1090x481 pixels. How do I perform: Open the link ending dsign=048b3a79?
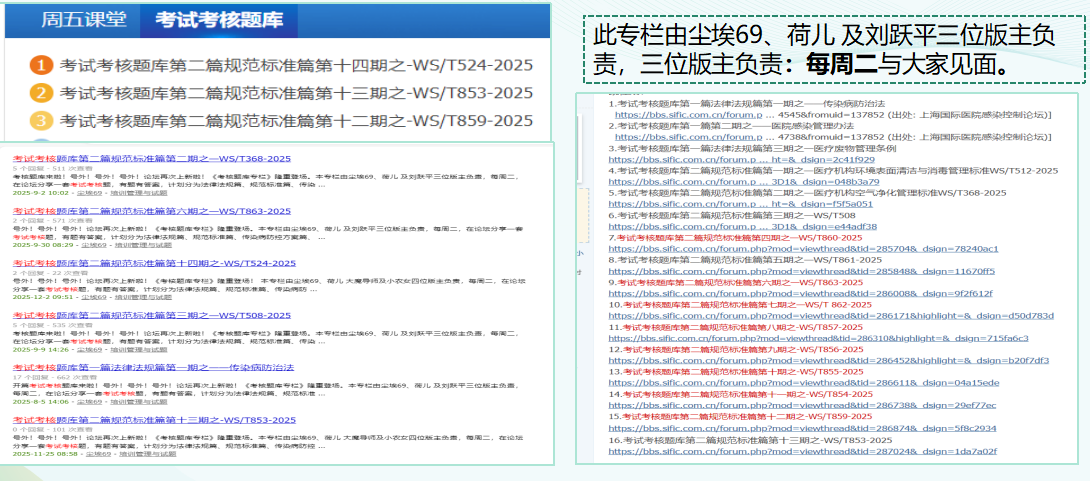[x=744, y=181]
